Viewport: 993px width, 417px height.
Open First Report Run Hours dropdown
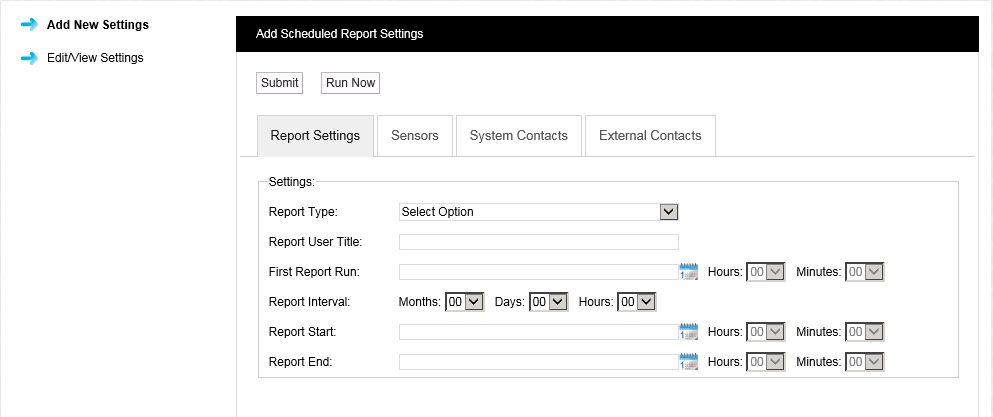pos(766,272)
